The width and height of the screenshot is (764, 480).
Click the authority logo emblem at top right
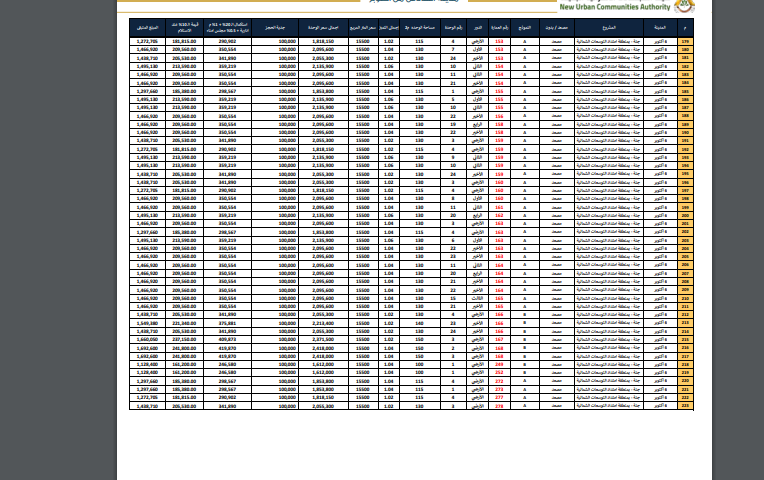coord(685,6)
